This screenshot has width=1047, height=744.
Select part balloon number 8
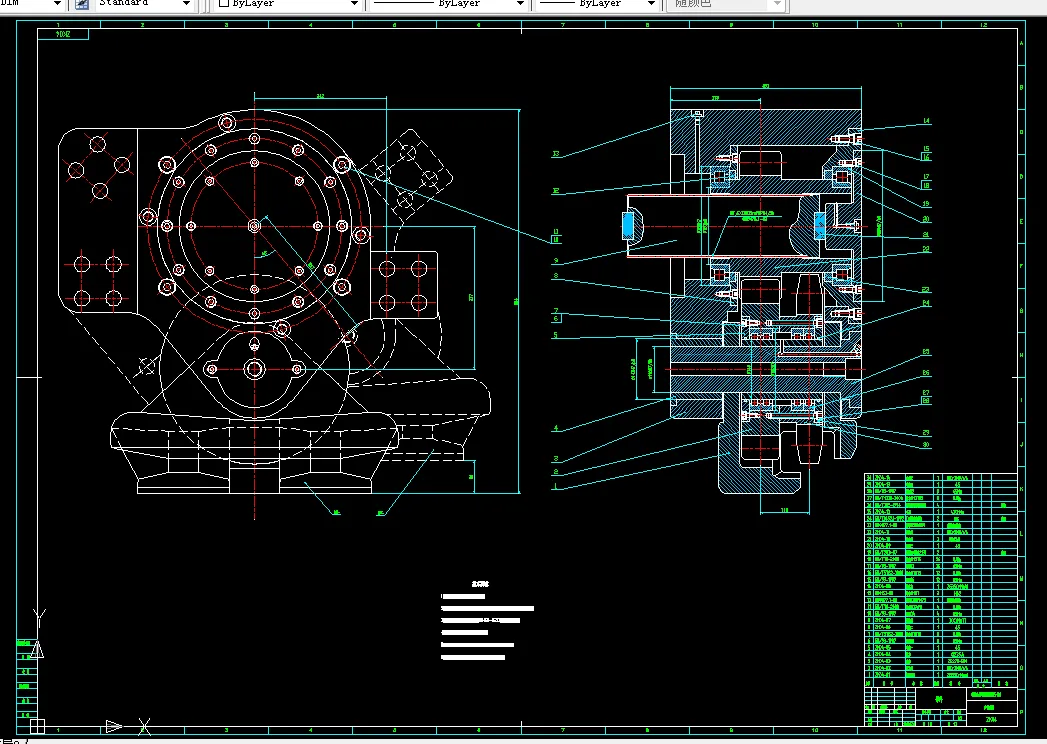coord(556,276)
